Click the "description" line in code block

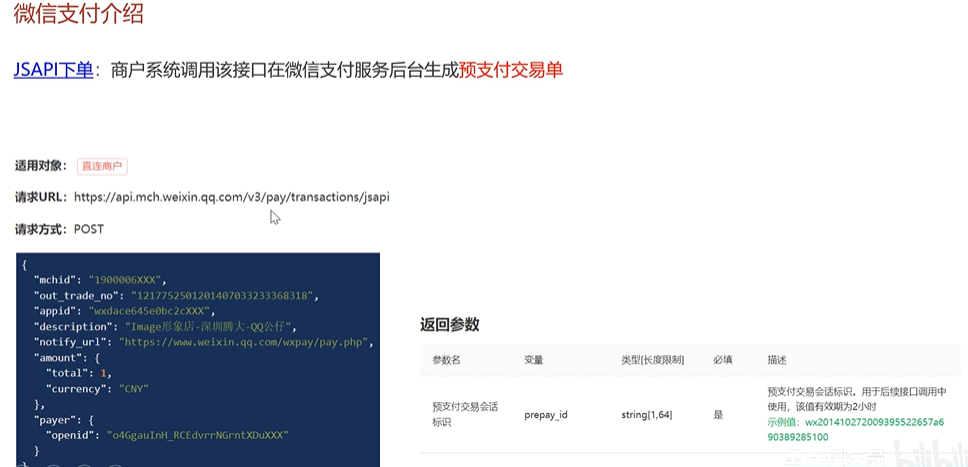(x=167, y=327)
